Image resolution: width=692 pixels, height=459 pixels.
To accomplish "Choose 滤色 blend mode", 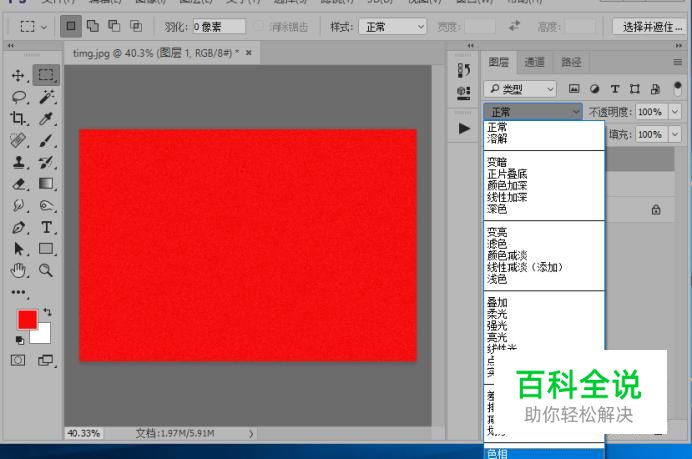I will coord(497,244).
